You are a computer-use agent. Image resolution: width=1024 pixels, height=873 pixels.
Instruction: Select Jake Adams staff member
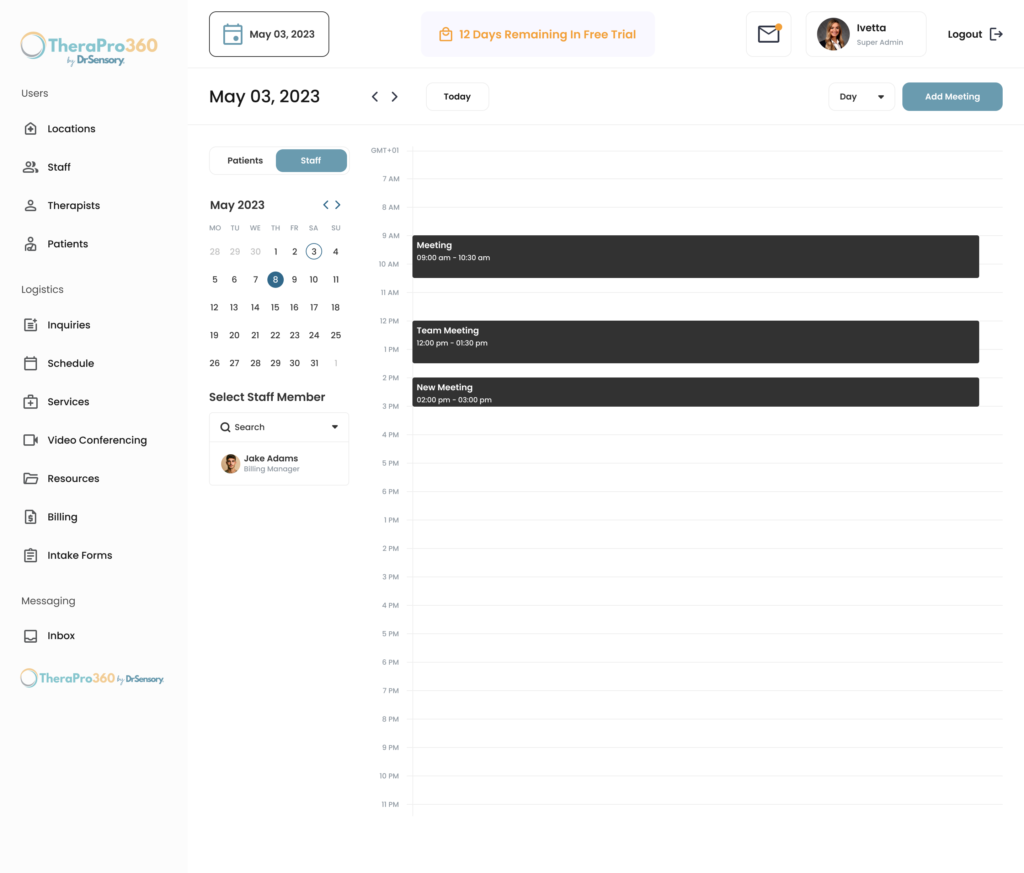point(279,464)
